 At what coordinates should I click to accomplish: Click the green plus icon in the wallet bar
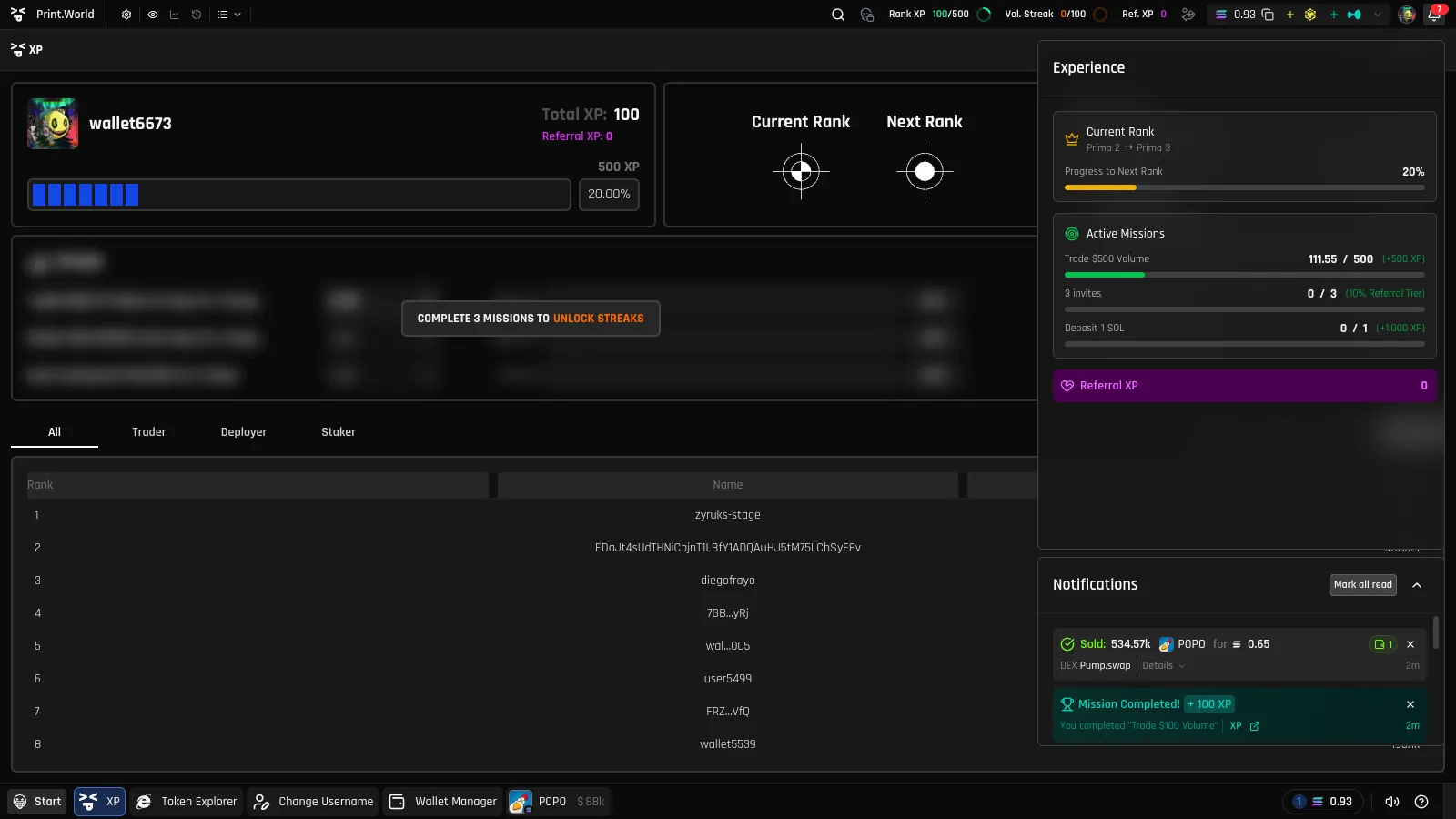(1333, 15)
